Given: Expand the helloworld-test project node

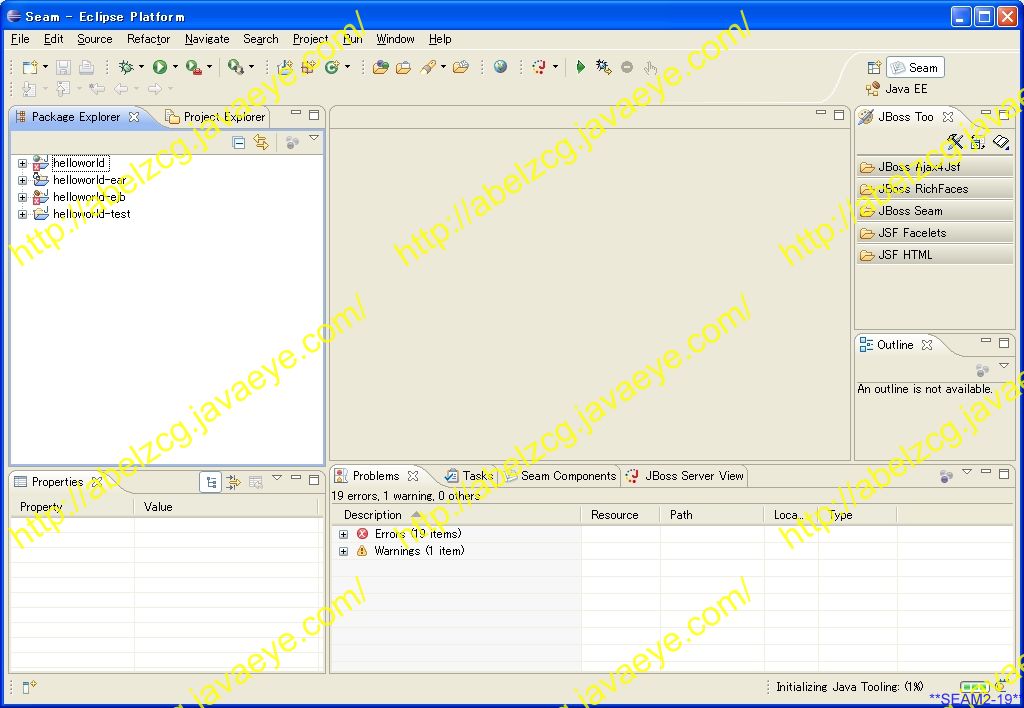Looking at the screenshot, I should pyautogui.click(x=22, y=214).
